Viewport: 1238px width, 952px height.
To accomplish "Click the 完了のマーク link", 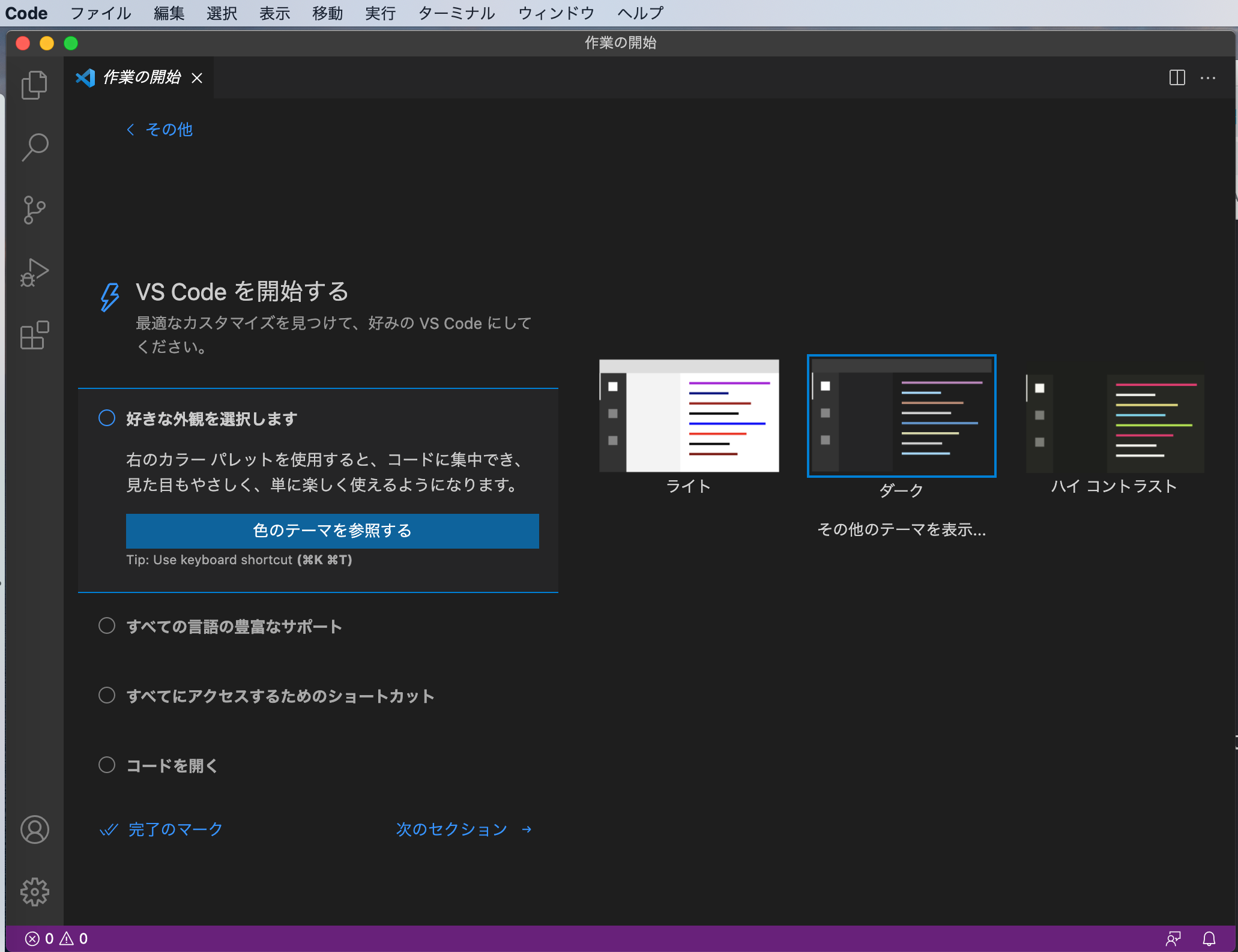I will [x=161, y=829].
